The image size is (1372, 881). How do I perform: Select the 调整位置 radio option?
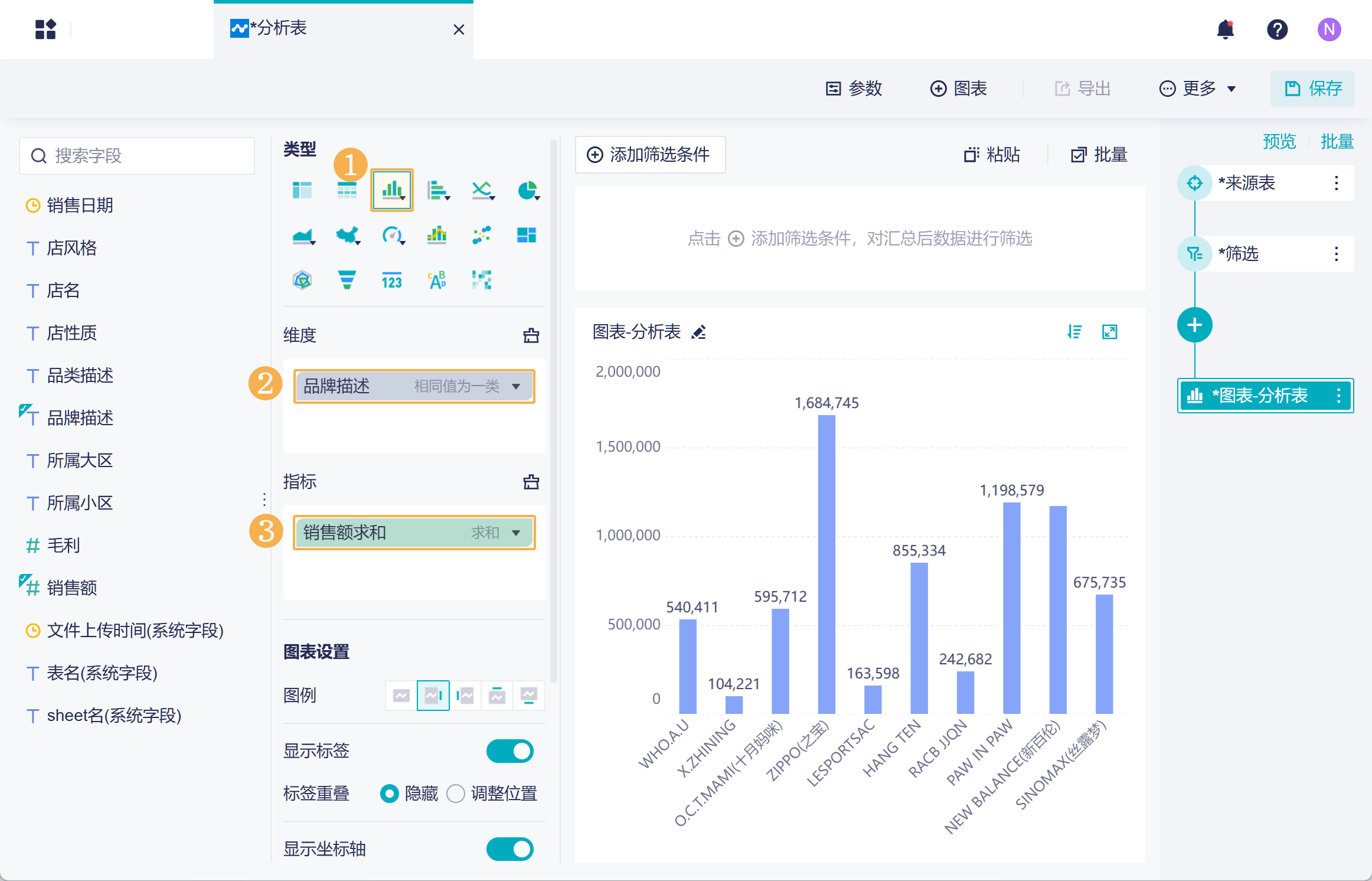coord(456,794)
